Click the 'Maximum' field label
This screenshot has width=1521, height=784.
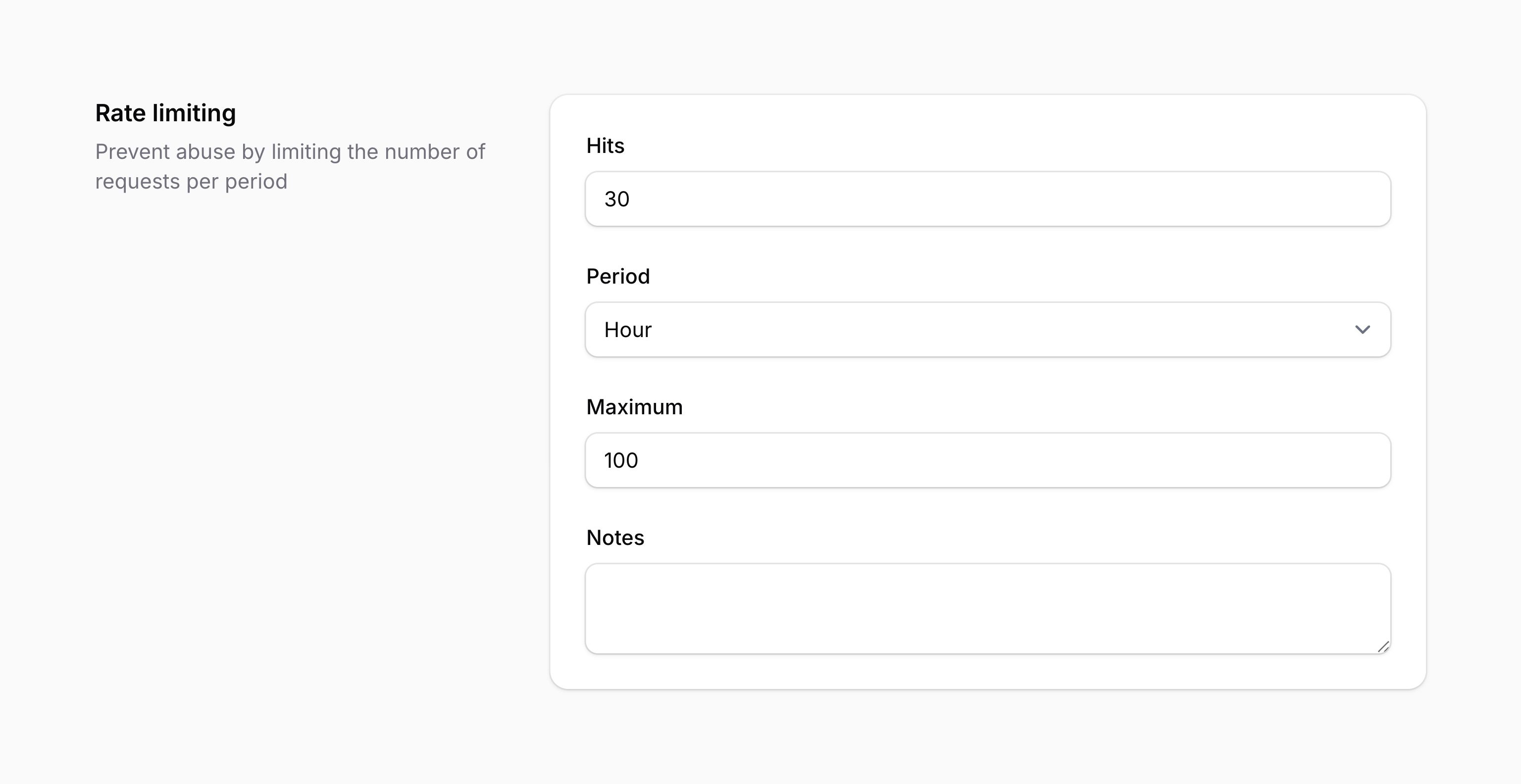634,407
